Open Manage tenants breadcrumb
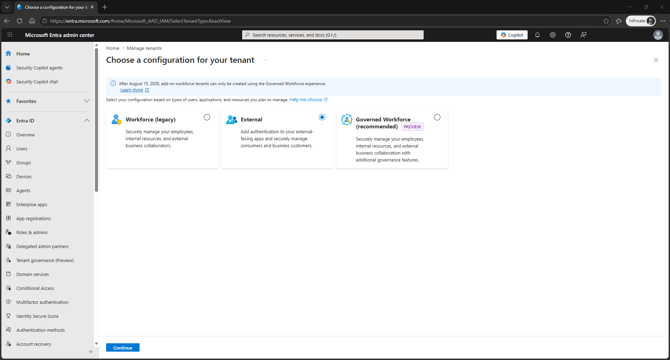Viewport: 670px width, 360px height. coord(144,48)
